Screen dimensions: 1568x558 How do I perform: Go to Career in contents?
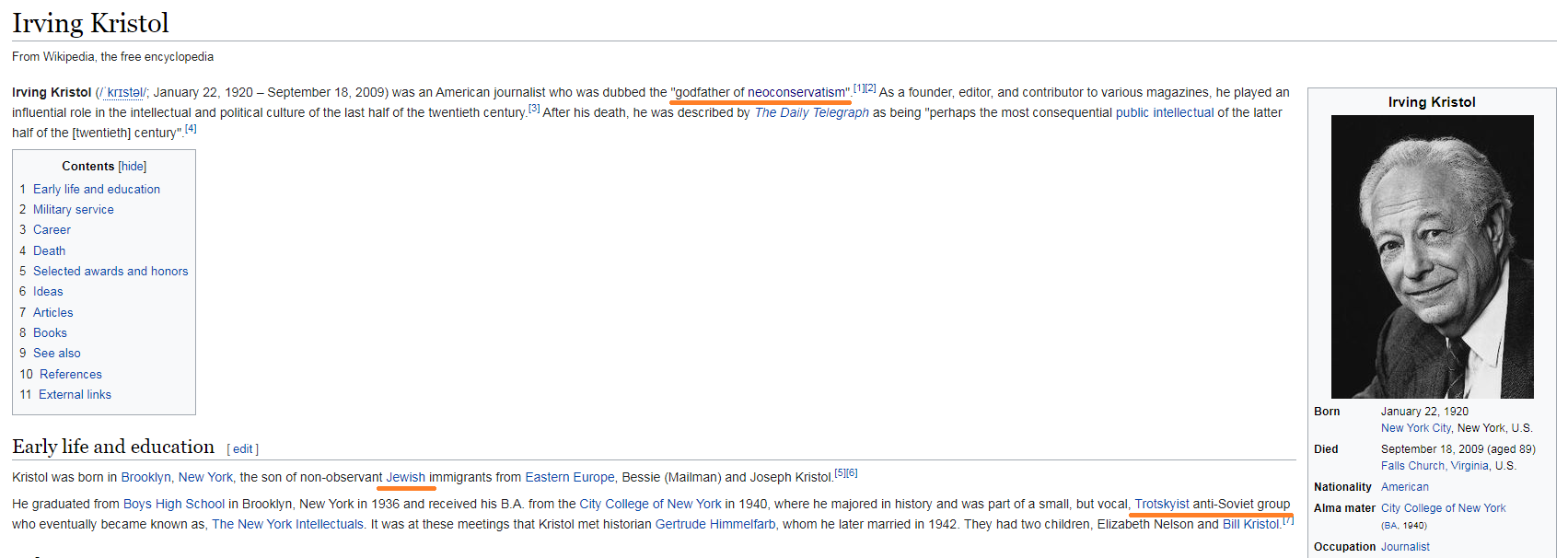coord(52,229)
